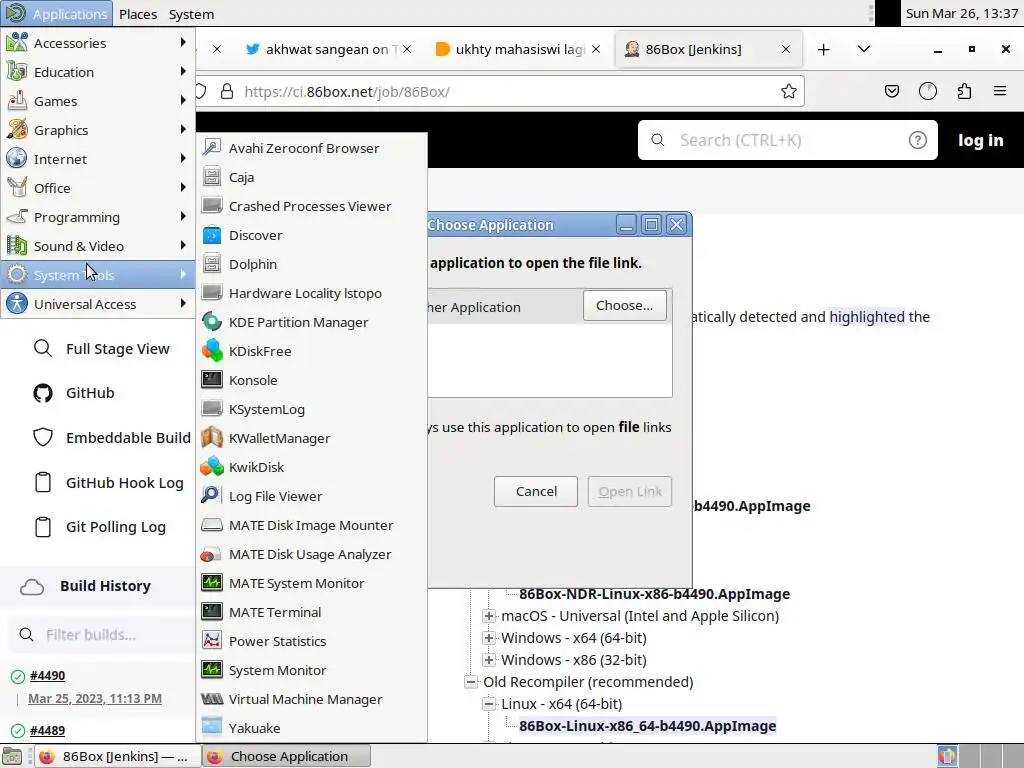Open build #4490 link

pyautogui.click(x=47, y=676)
